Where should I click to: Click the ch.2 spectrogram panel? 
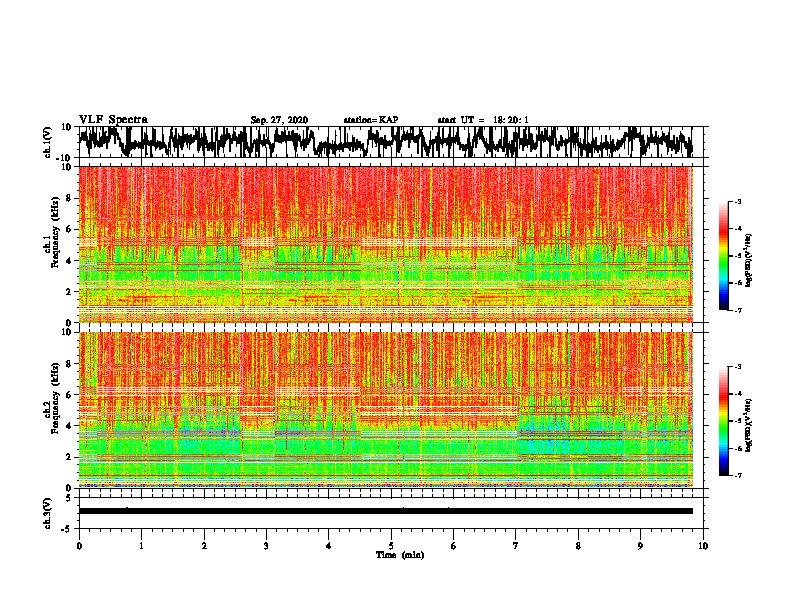click(x=386, y=410)
